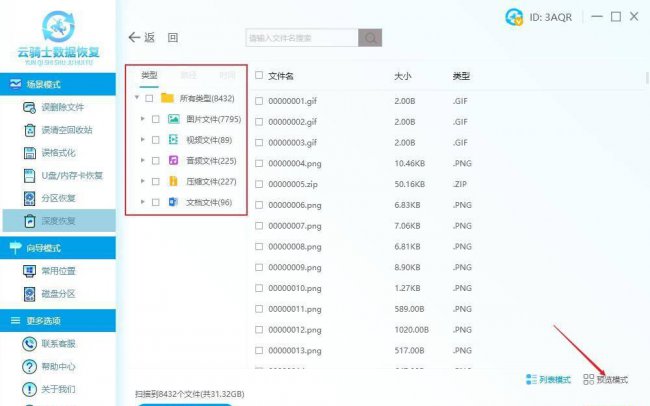Tick the 压缩文件(227) checkbox
Viewport: 650px width, 406px height.
point(155,181)
